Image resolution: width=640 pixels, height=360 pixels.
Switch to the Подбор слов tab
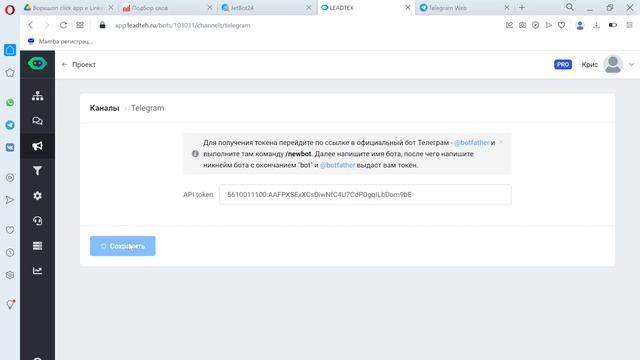coord(168,8)
